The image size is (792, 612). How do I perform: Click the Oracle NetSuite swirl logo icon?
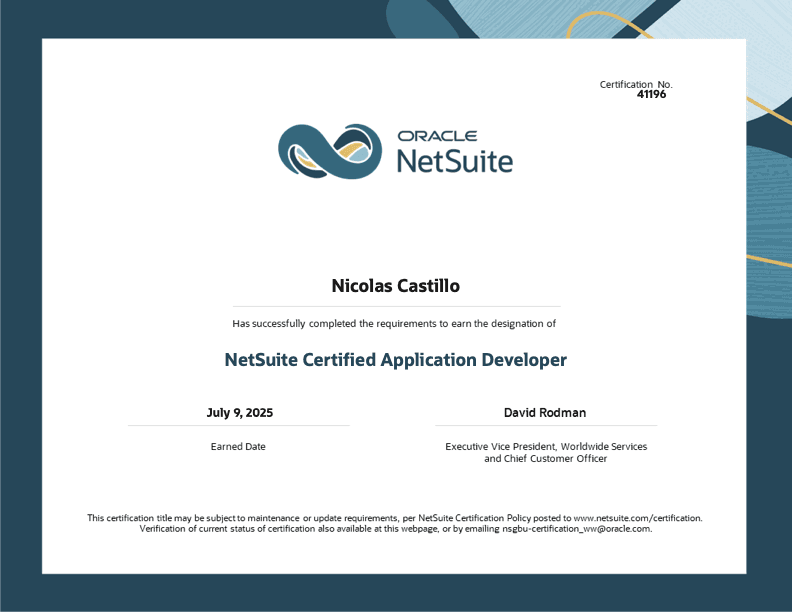tap(330, 151)
